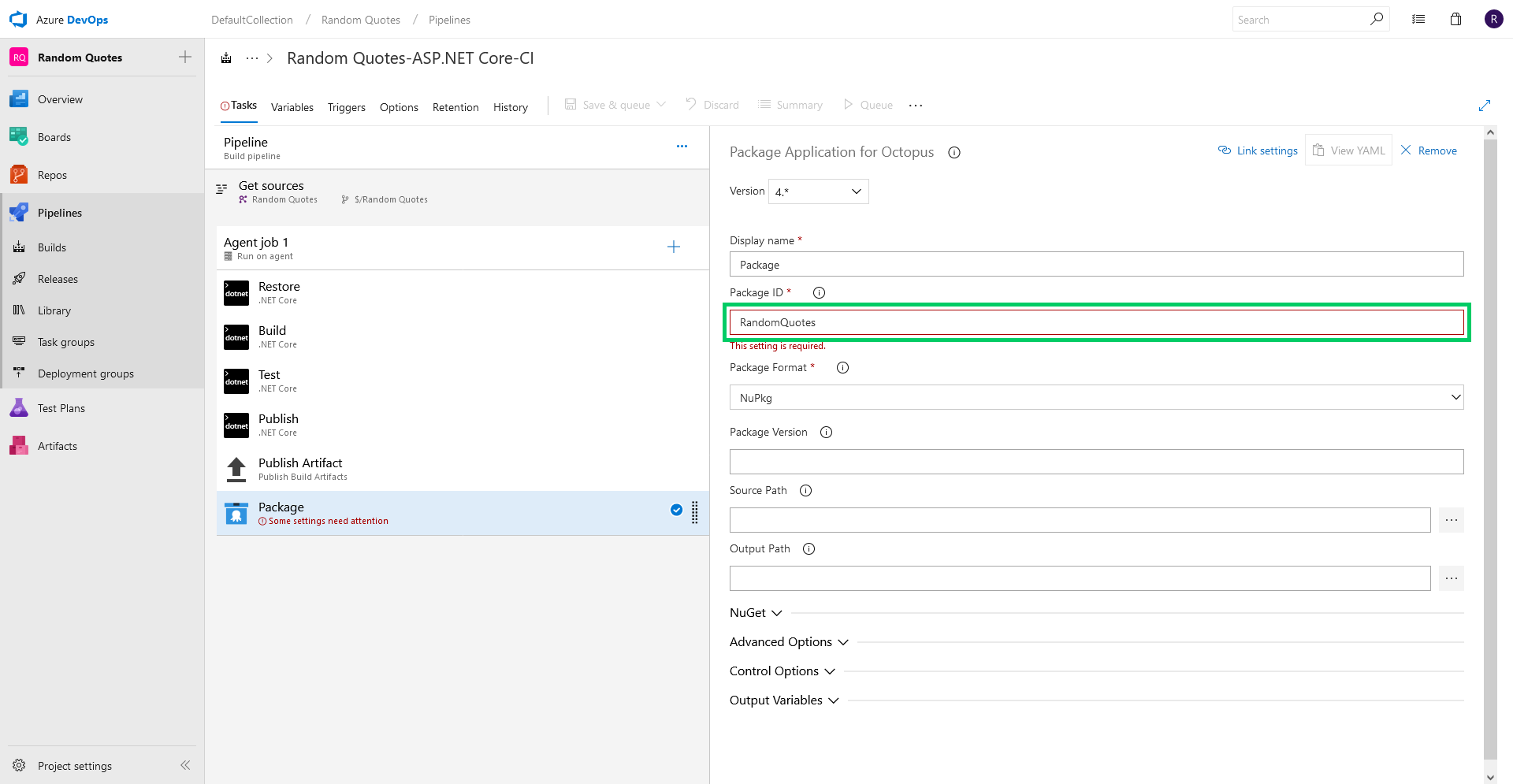Open Pipeline more options ellipsis
This screenshot has height=784, width=1513.
682,146
